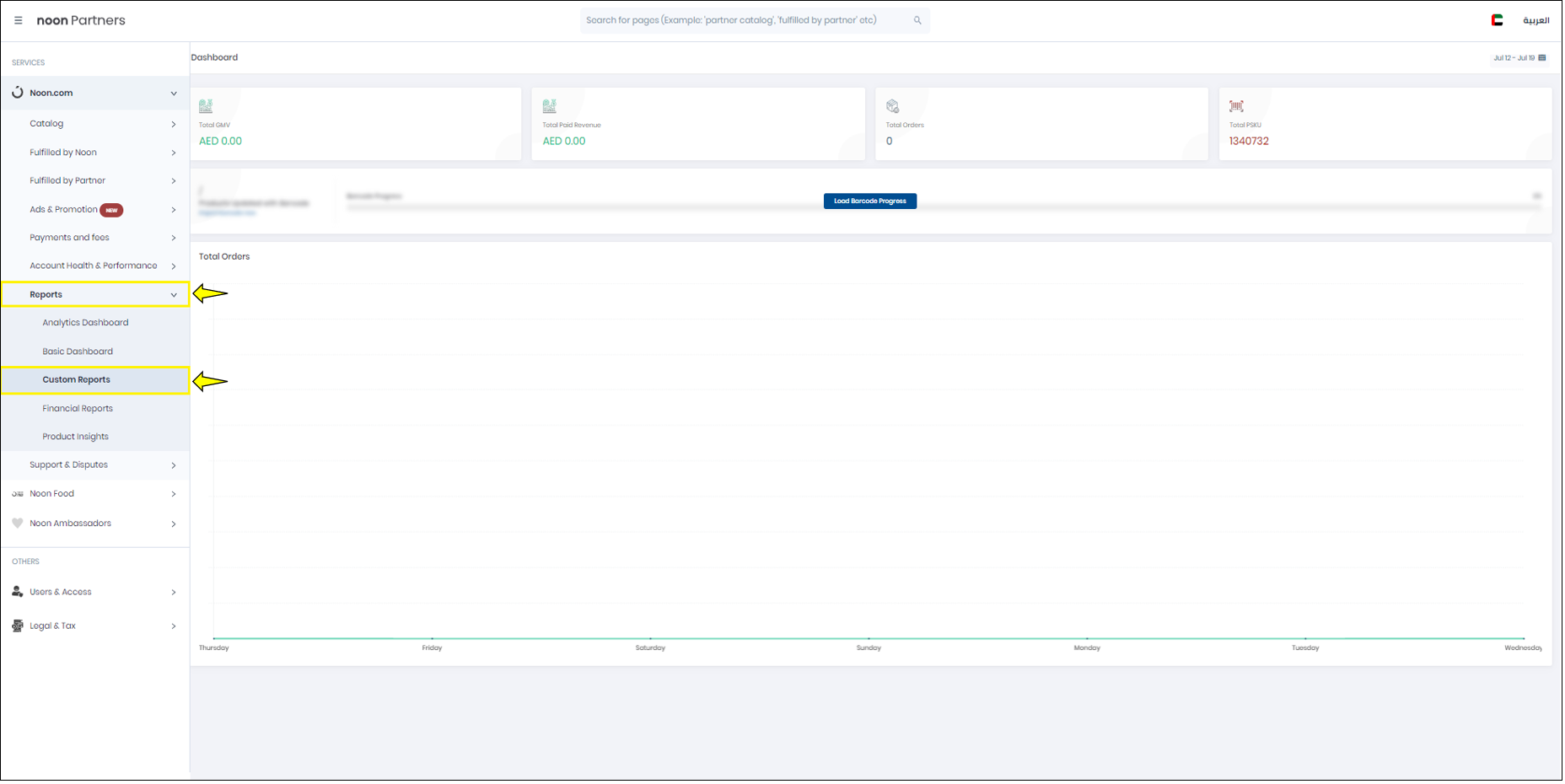
Task: Collapse the Noon.com services group
Action: click(x=174, y=94)
